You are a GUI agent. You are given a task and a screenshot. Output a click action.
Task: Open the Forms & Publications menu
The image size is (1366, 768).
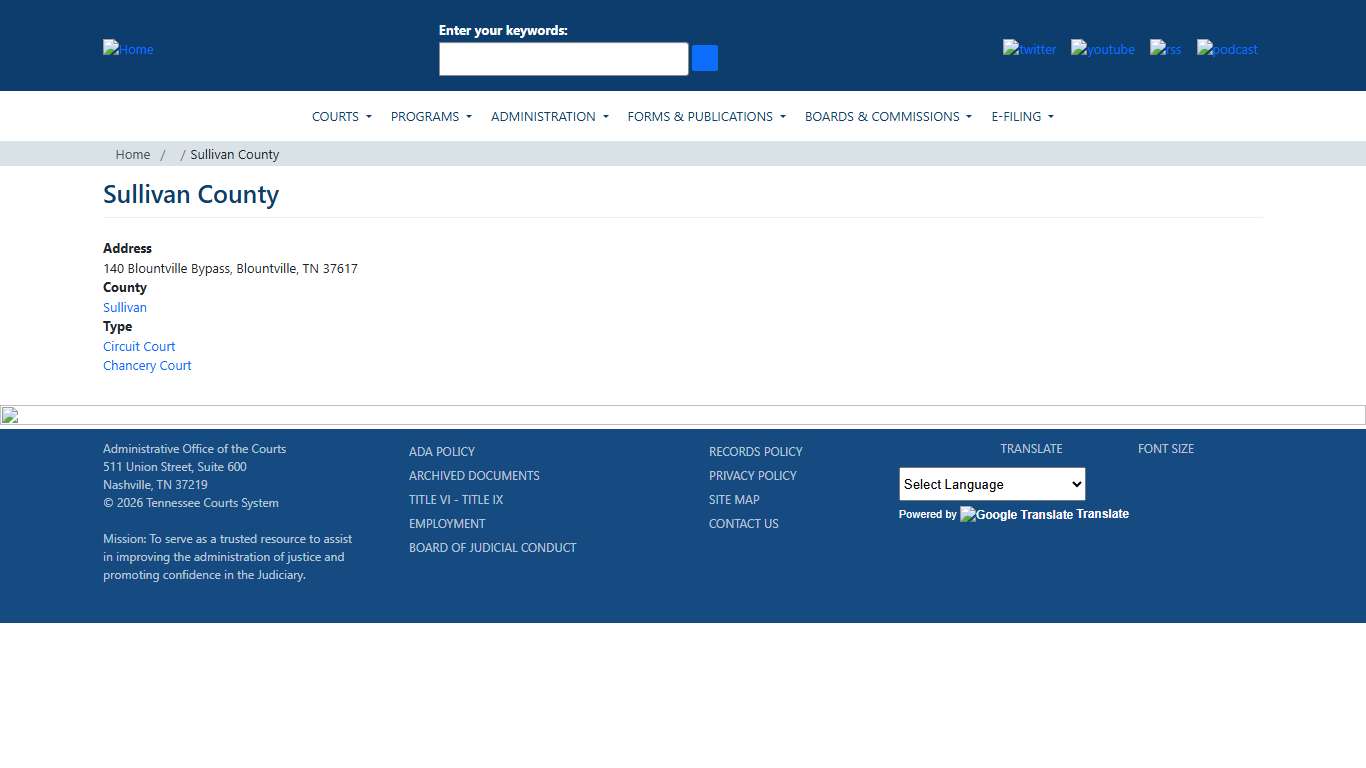(x=706, y=117)
